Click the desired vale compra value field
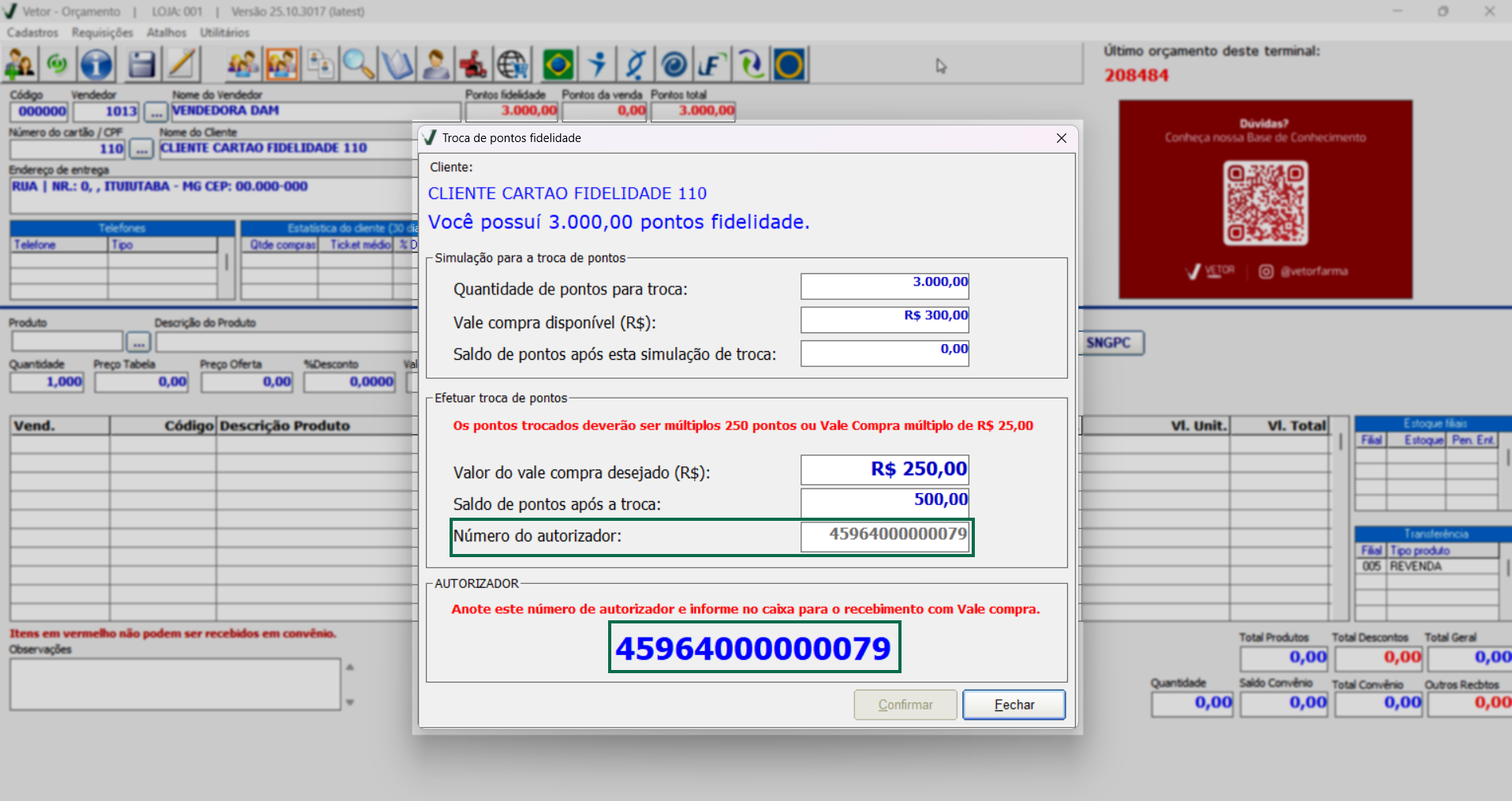Image resolution: width=1512 pixels, height=801 pixels. point(884,470)
